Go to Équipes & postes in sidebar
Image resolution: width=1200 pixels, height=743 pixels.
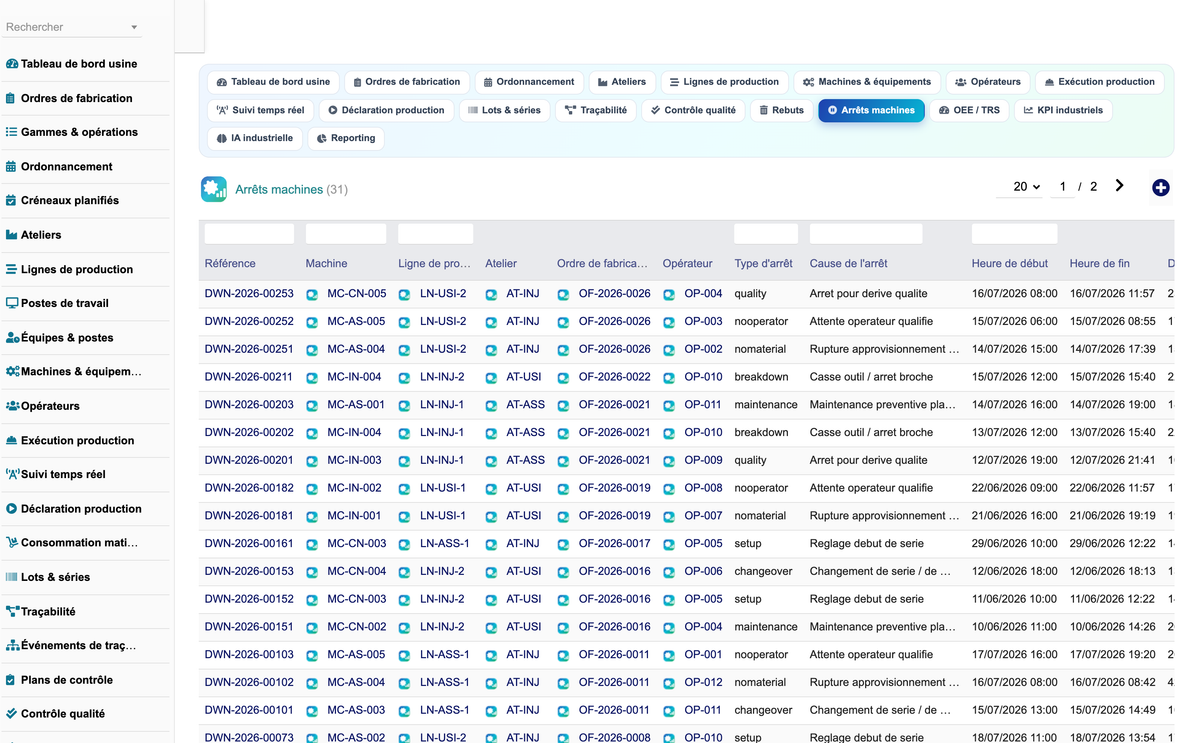pos(59,338)
